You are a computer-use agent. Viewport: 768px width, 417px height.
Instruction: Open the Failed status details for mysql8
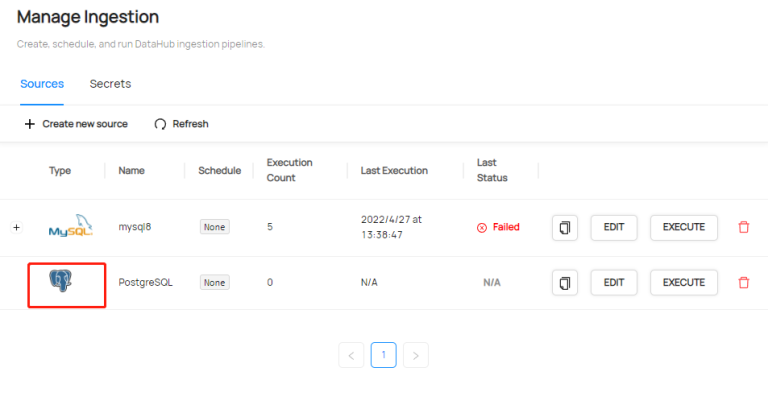coord(506,227)
